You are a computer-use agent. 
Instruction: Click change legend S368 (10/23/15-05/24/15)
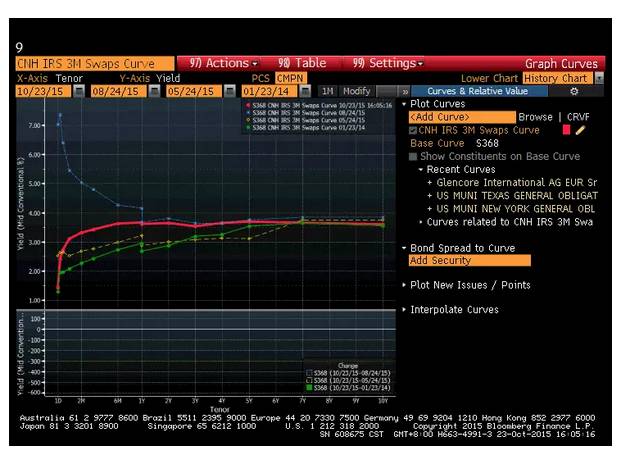[348, 380]
